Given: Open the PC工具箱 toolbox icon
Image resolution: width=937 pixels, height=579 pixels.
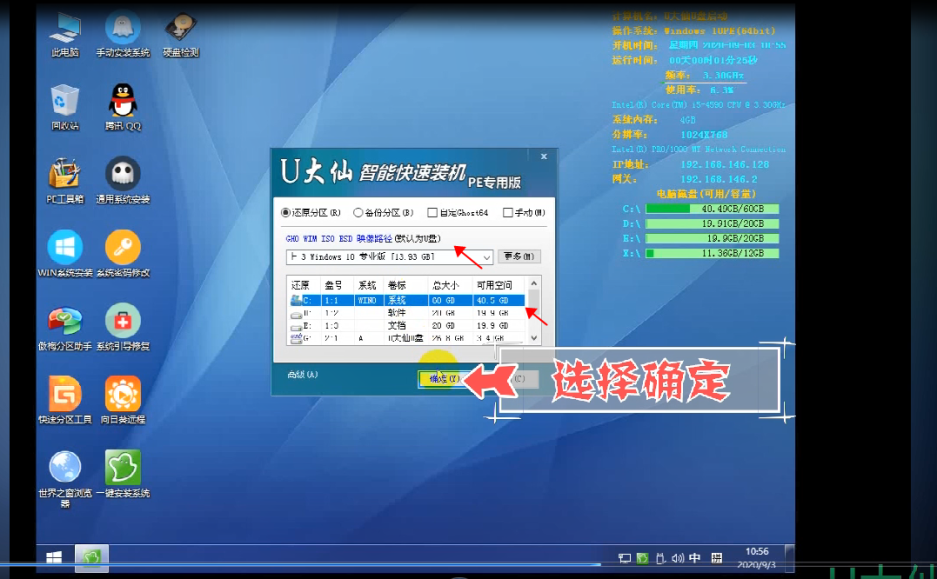Looking at the screenshot, I should [x=65, y=181].
